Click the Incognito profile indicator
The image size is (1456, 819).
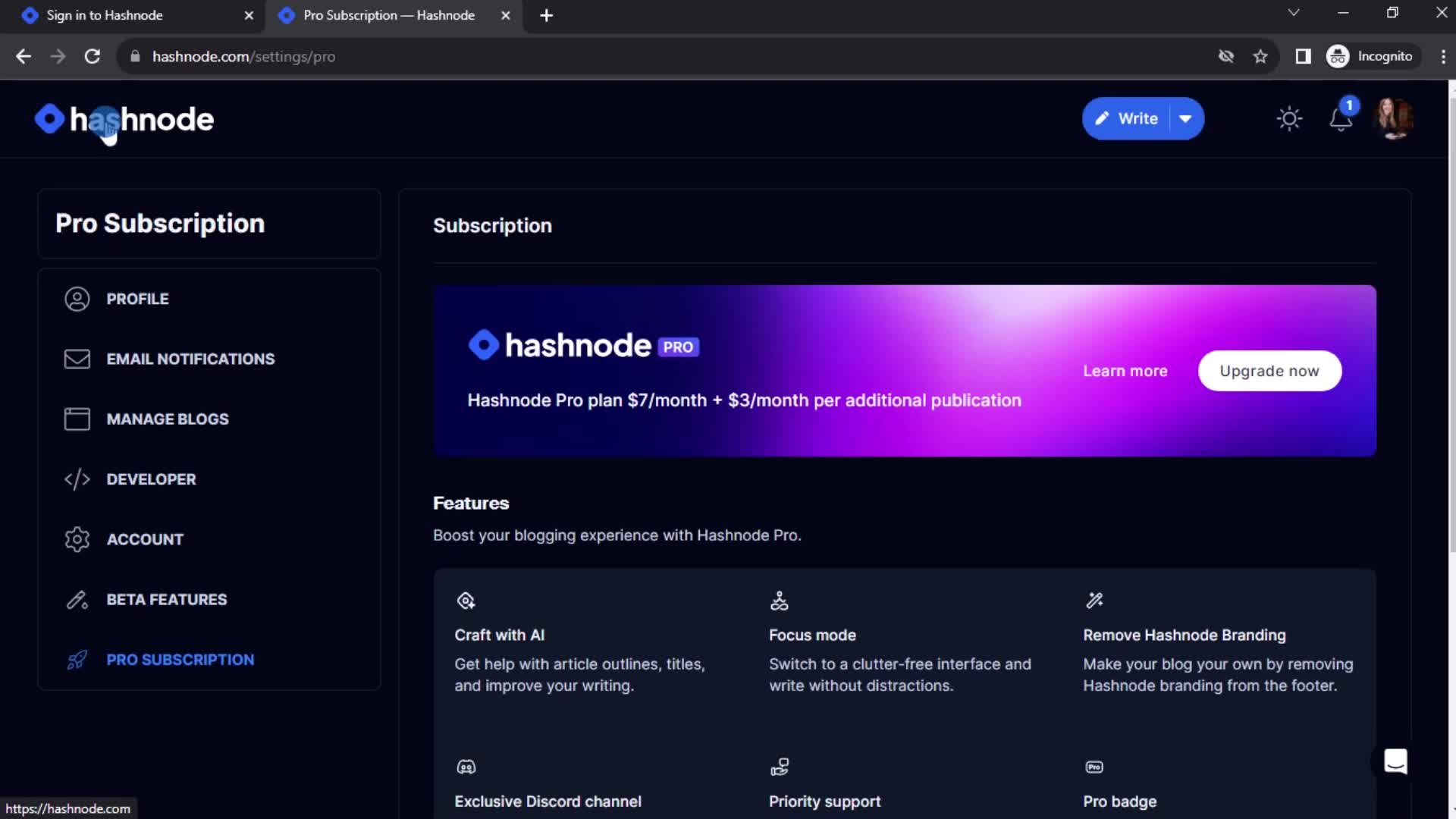1372,56
